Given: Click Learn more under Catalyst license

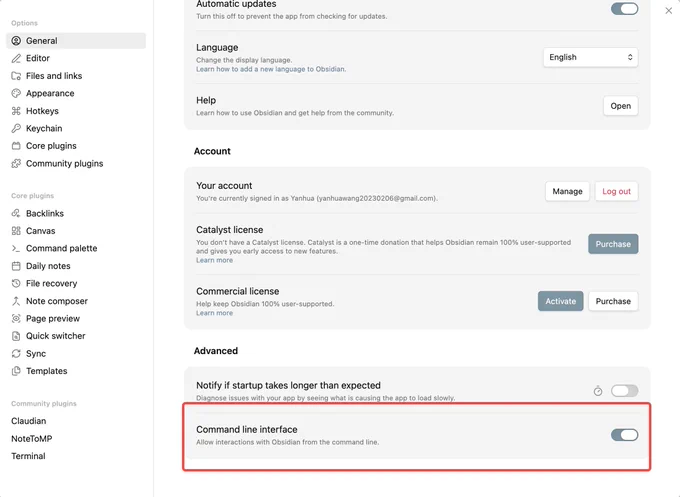Looking at the screenshot, I should coord(214,260).
